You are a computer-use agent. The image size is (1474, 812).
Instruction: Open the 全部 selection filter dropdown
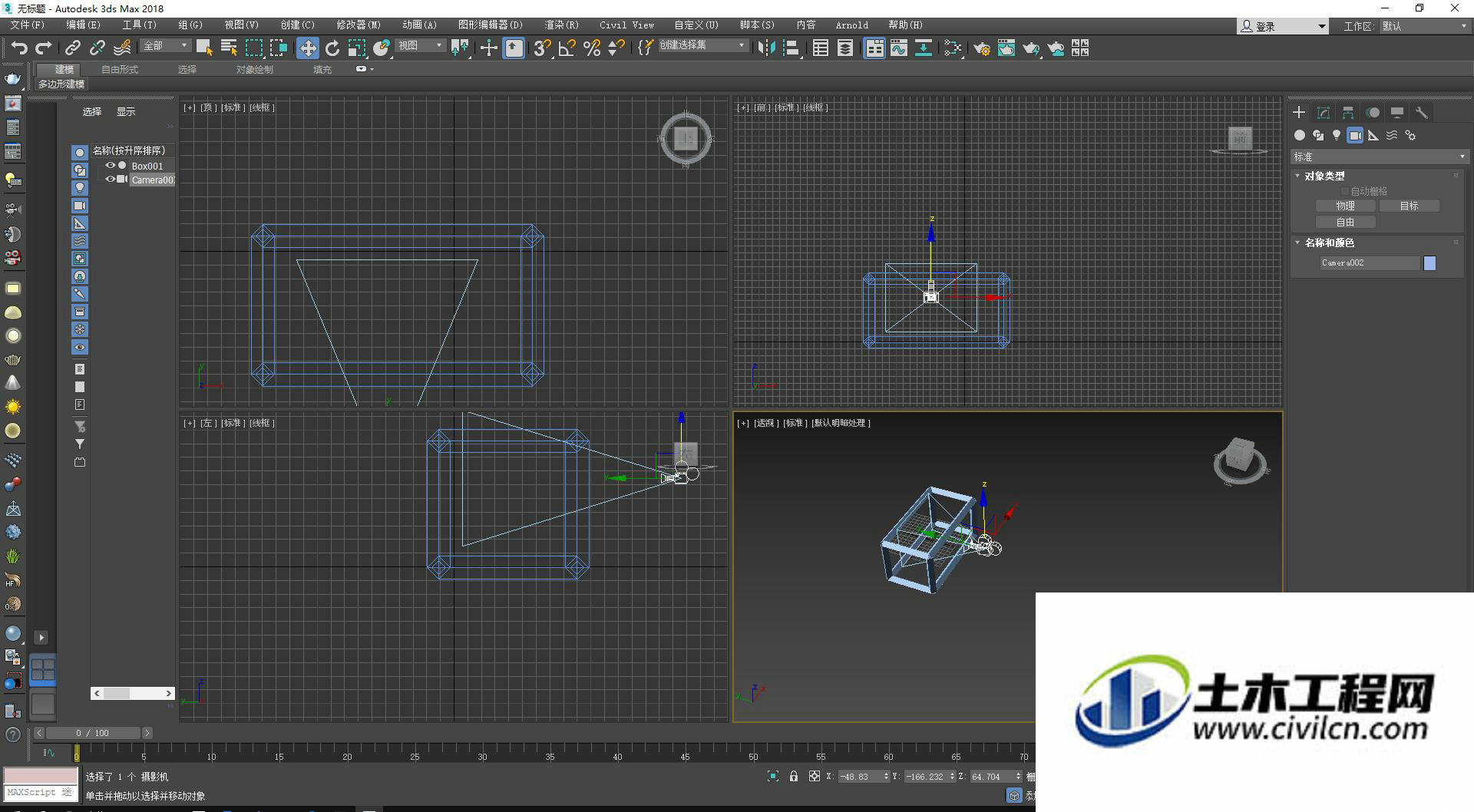tap(165, 46)
